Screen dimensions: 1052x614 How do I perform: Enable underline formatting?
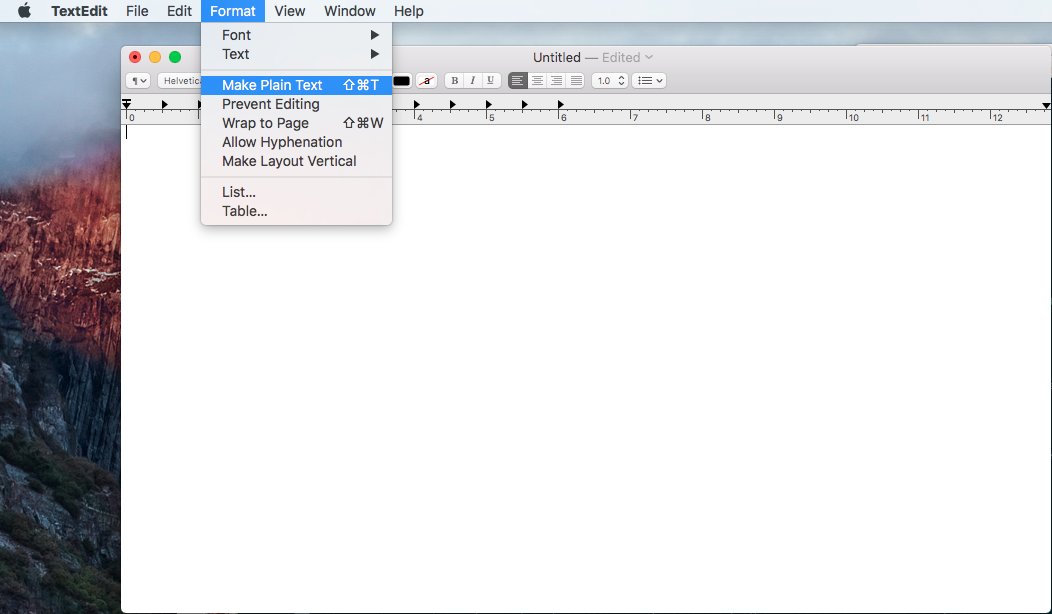coord(490,81)
